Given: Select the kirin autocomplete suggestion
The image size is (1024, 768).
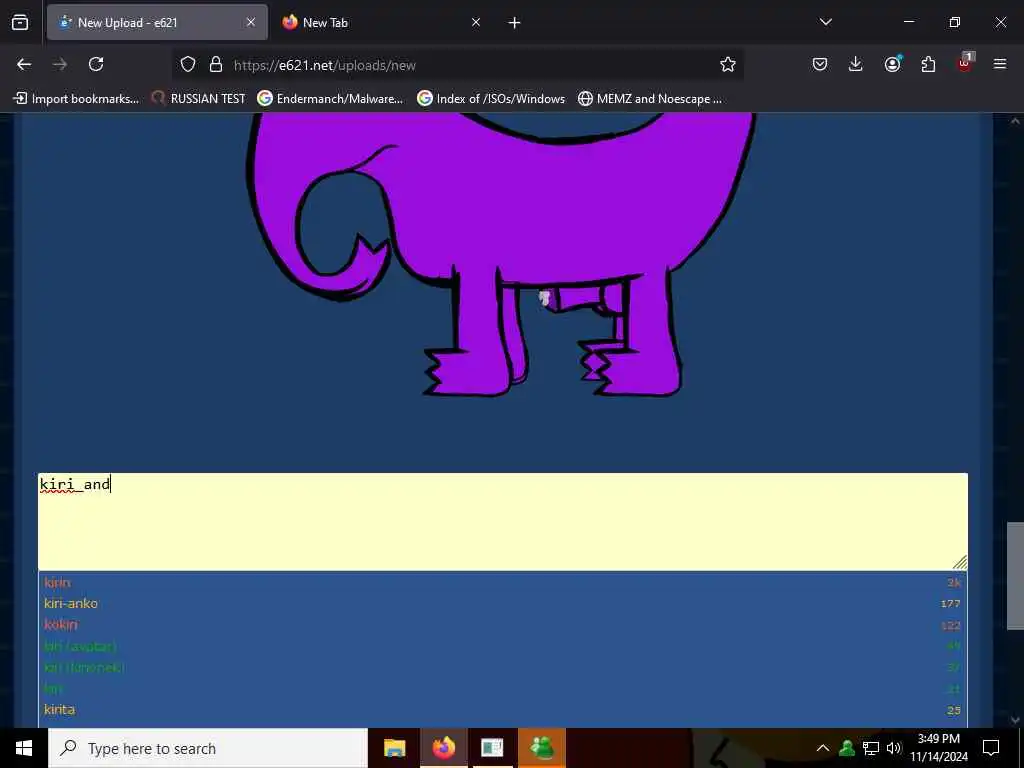Looking at the screenshot, I should tap(503, 583).
